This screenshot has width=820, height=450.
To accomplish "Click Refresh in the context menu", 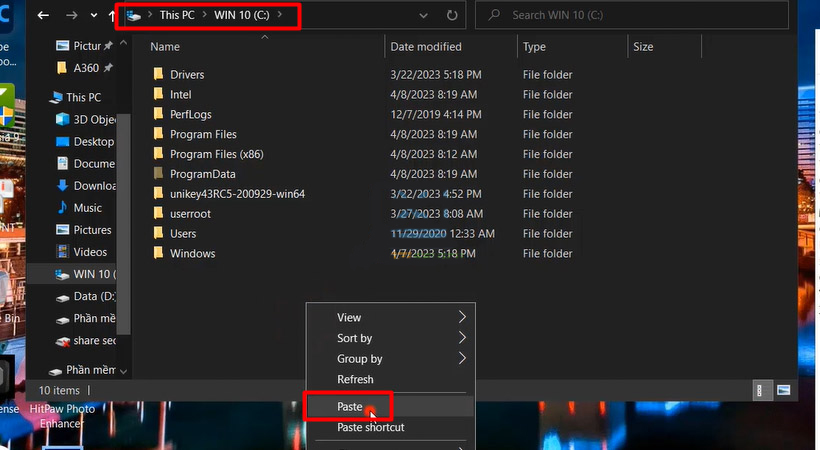I will point(355,379).
